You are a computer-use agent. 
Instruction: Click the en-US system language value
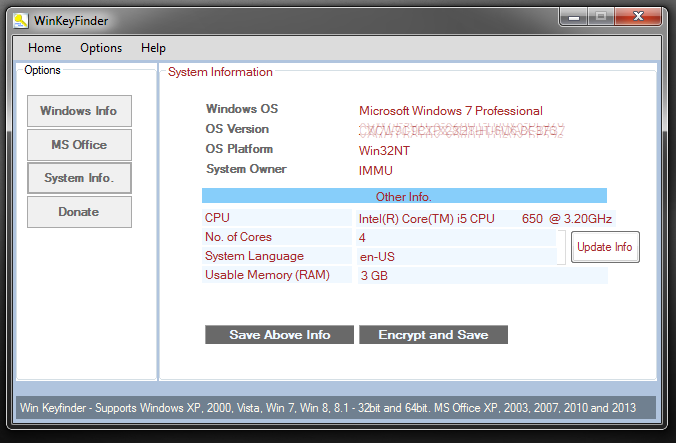pyautogui.click(x=456, y=256)
